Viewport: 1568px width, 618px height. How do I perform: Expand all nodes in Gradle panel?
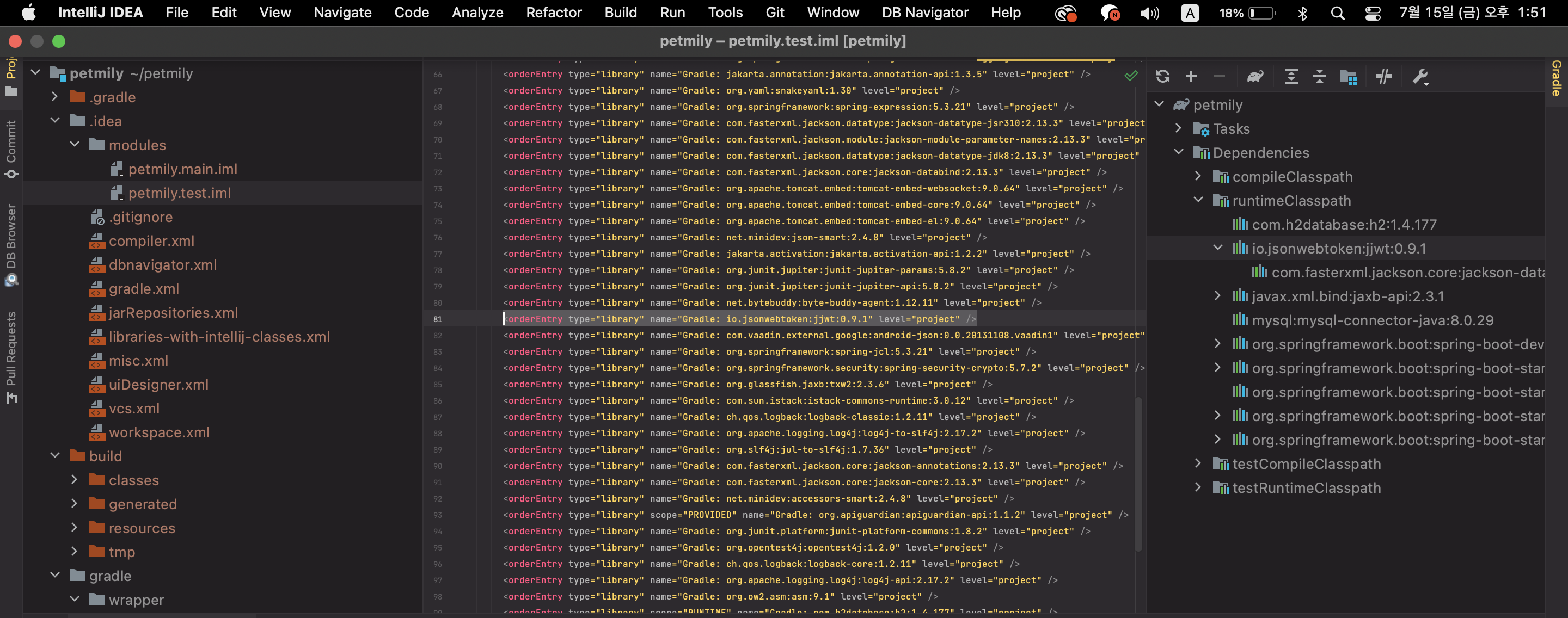click(x=1291, y=77)
